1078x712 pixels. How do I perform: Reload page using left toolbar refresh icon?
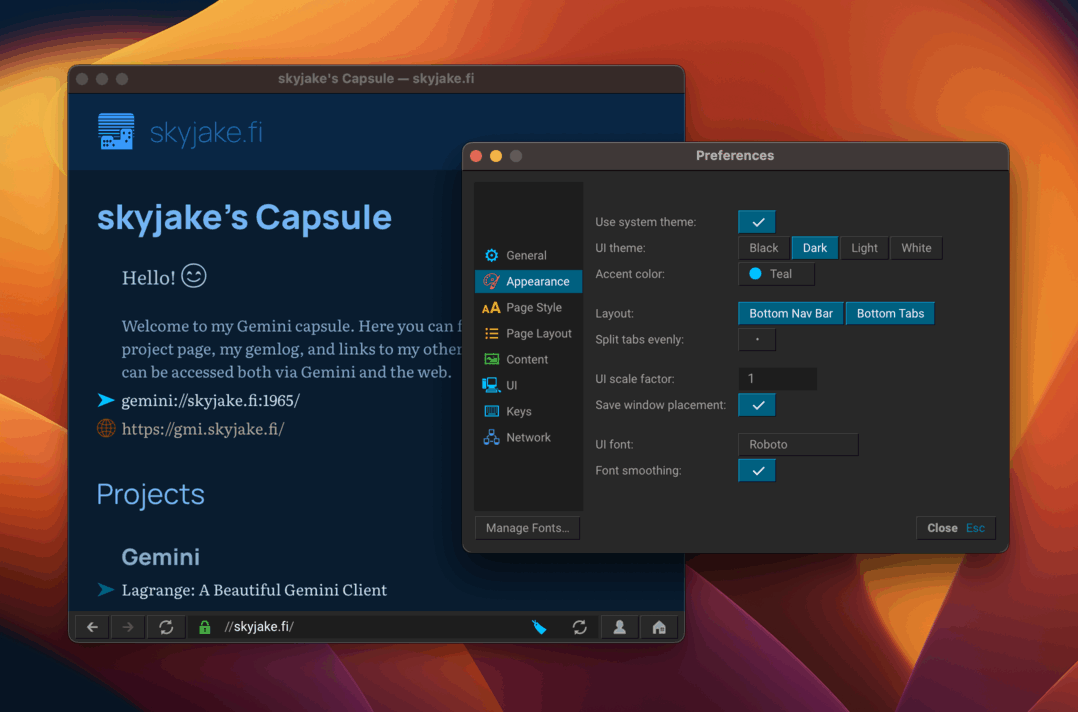tap(166, 627)
